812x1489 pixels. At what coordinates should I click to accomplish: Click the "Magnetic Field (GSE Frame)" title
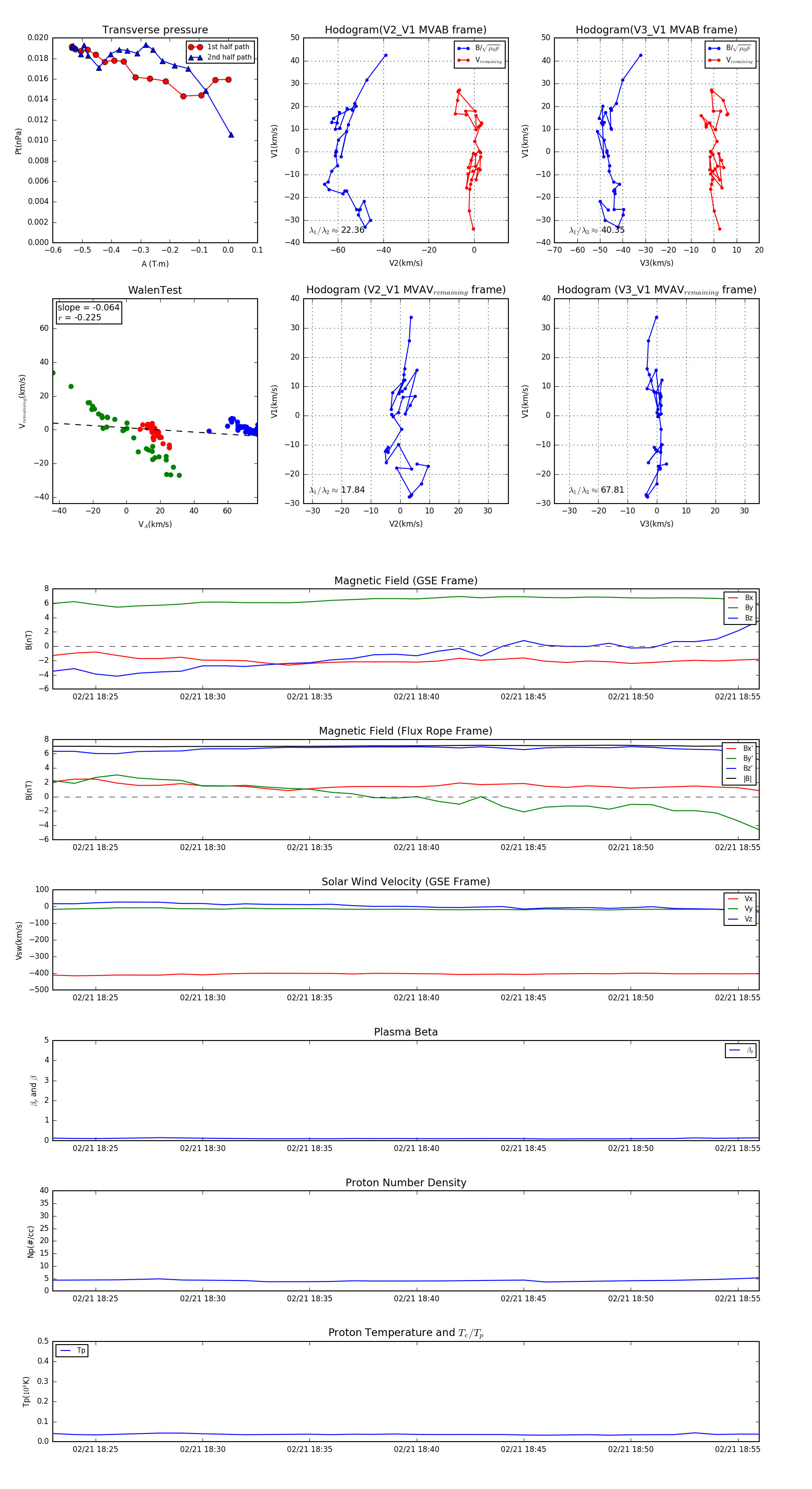(406, 581)
